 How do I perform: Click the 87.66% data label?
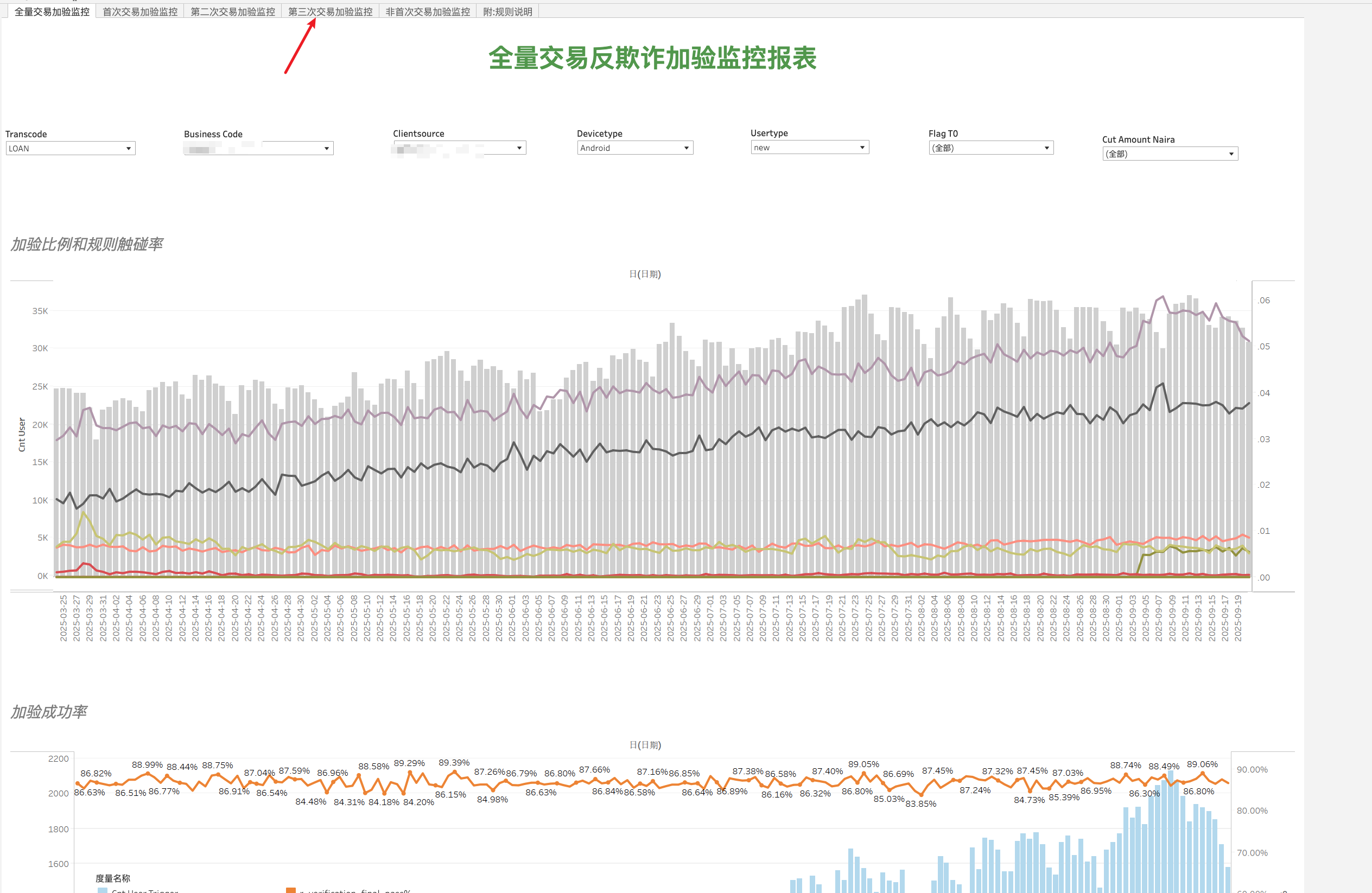pyautogui.click(x=594, y=770)
